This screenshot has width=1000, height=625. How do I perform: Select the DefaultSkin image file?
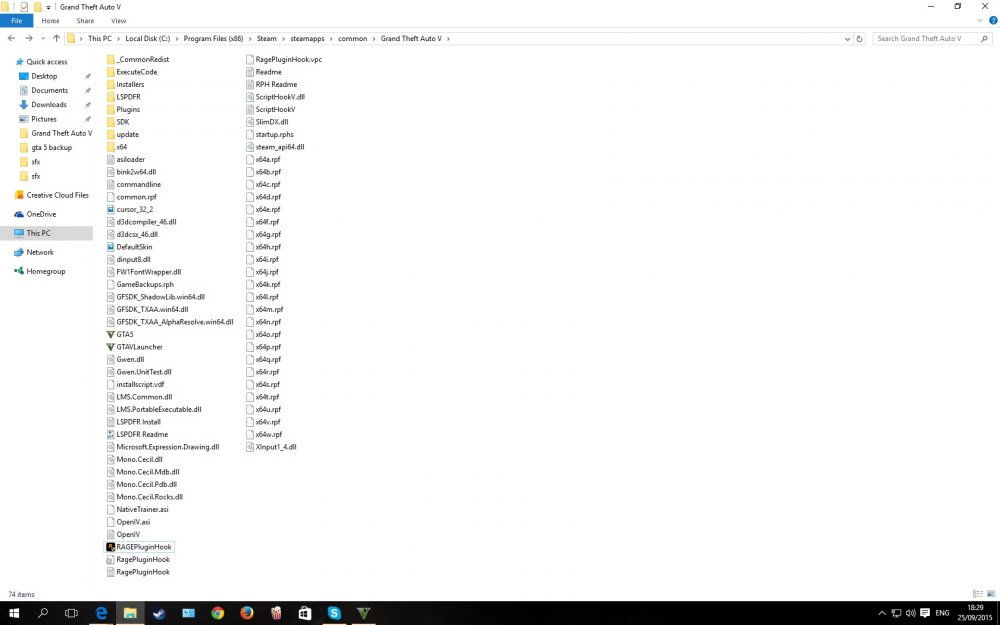(x=129, y=247)
